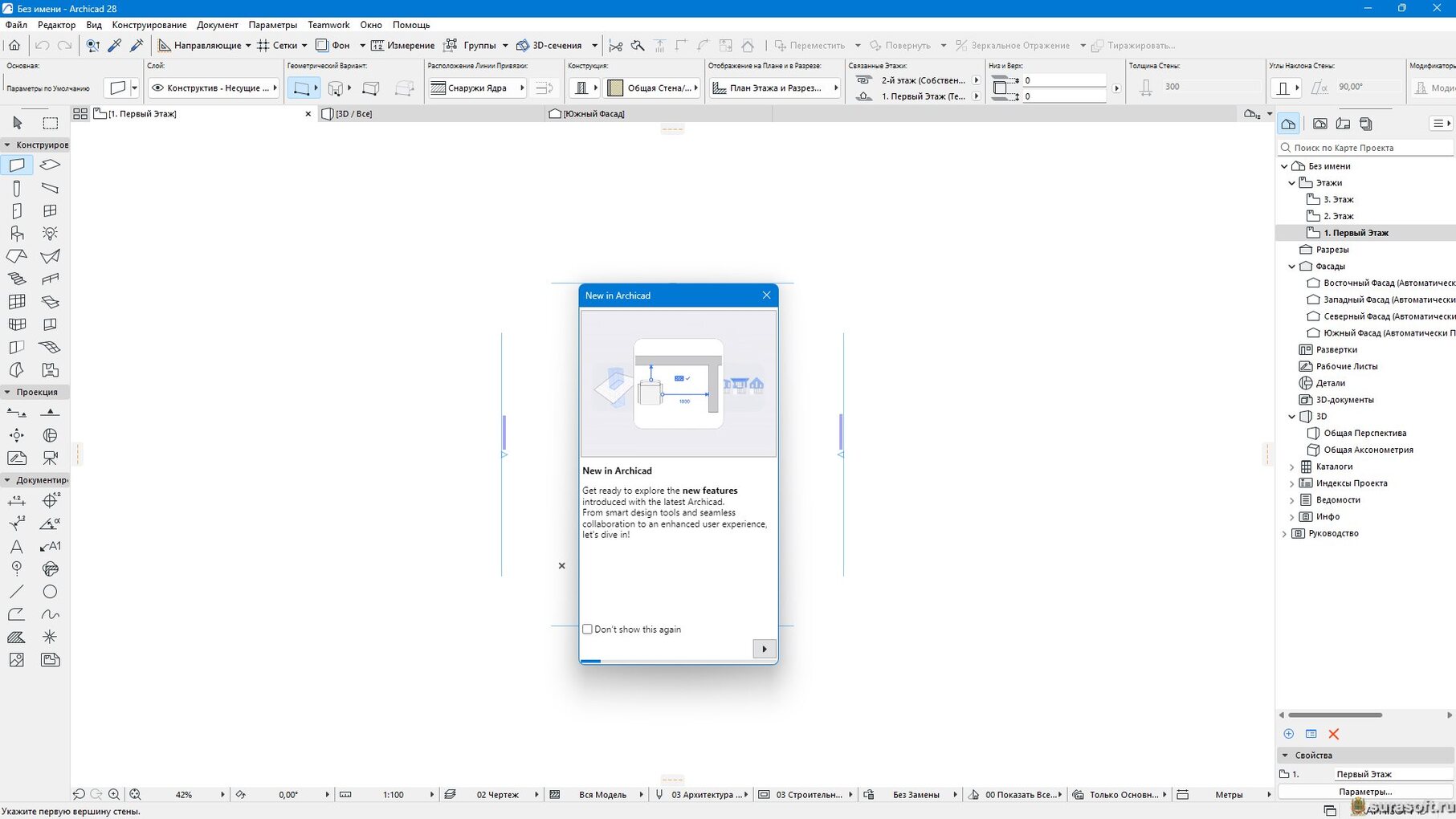
Task: Open the tab overview grid icon
Action: pos(80,114)
